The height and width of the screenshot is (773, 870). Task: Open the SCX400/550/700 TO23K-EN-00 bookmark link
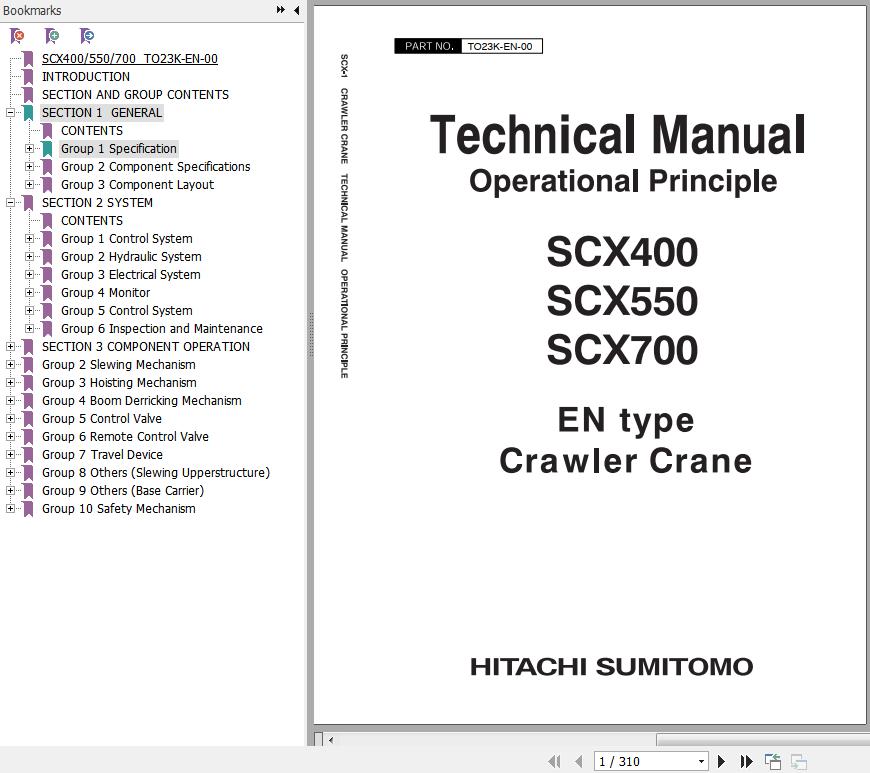click(129, 59)
